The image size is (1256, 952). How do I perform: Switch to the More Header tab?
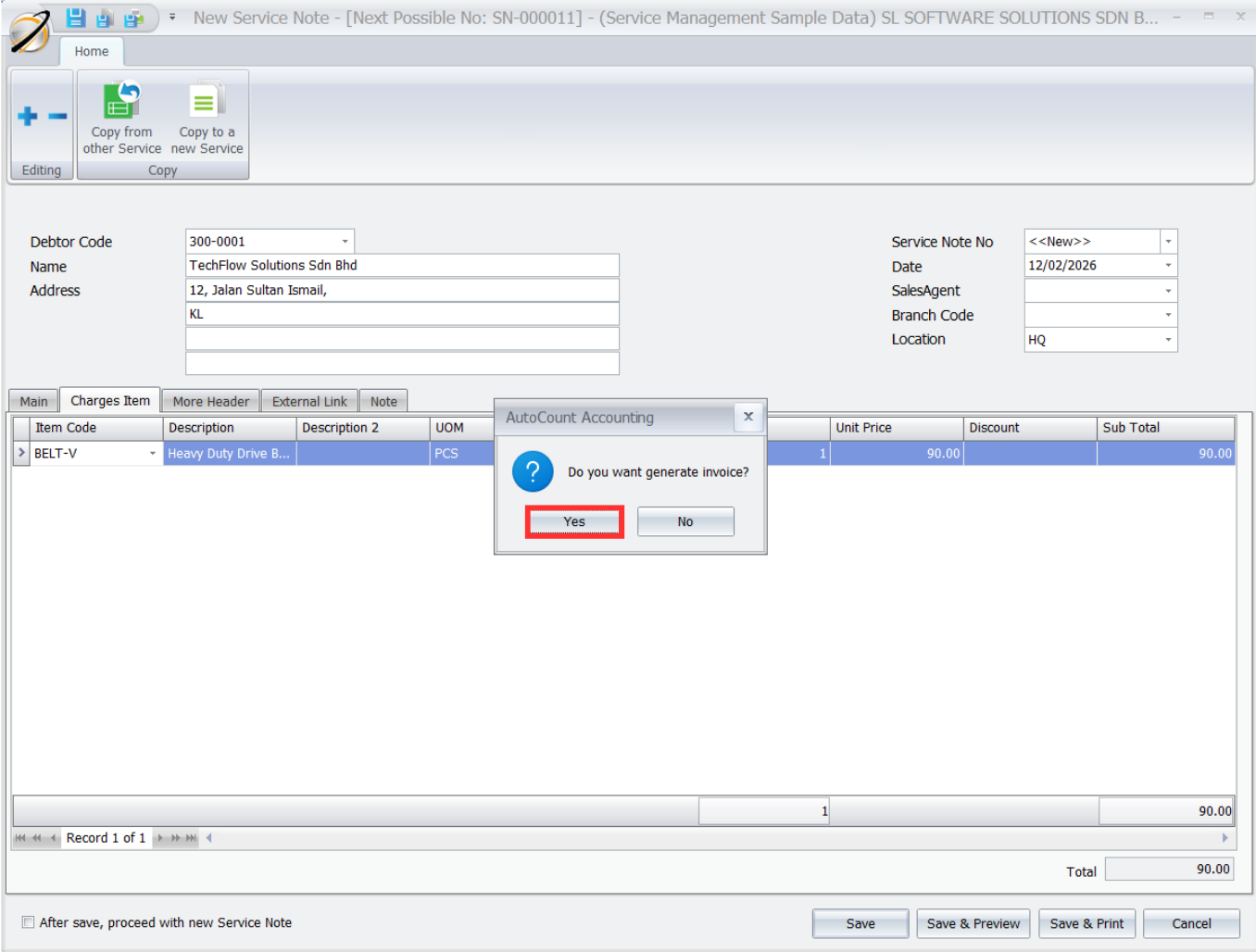(x=210, y=401)
